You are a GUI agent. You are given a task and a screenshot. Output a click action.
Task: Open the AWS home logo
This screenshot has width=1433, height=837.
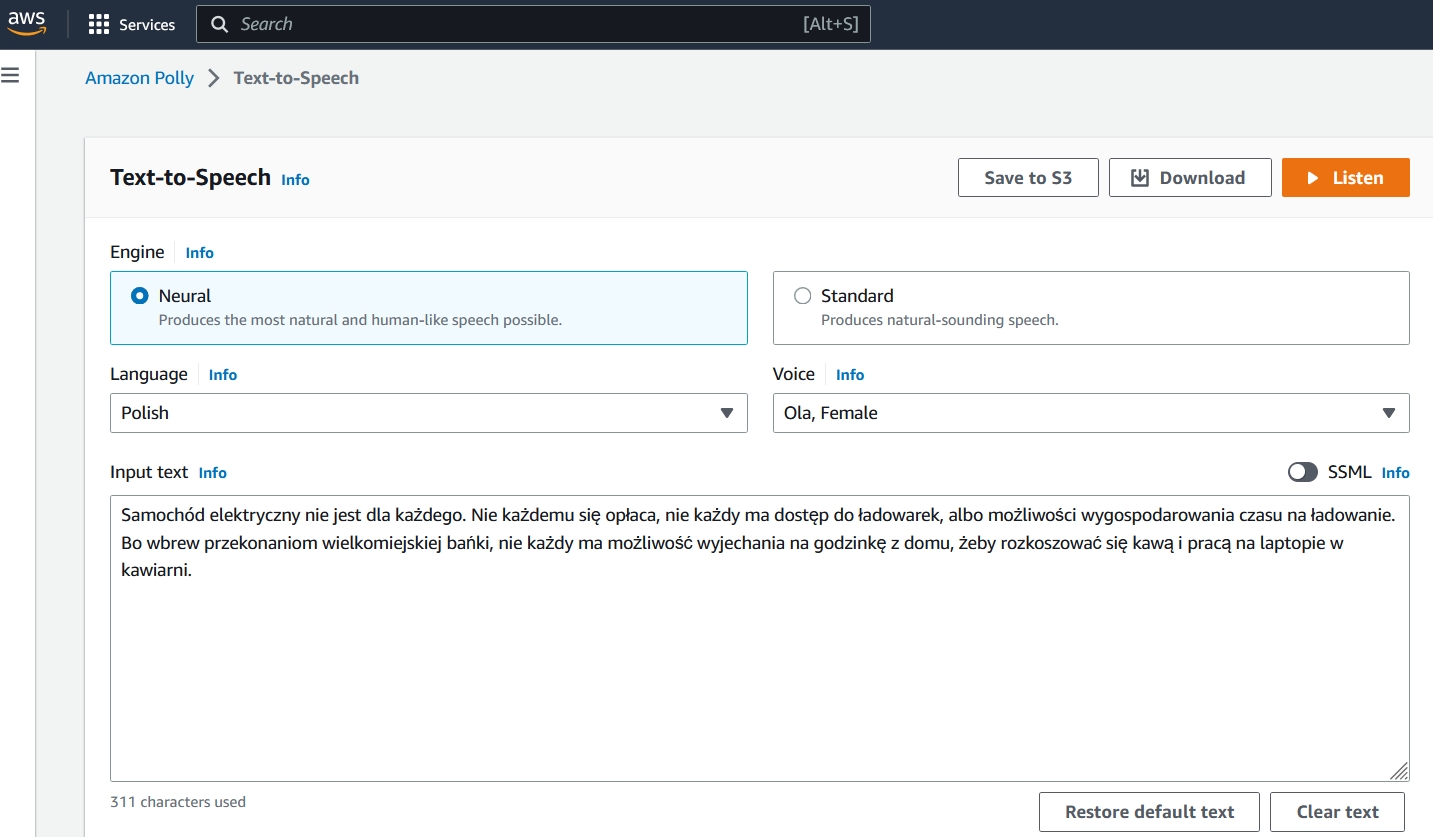(27, 23)
